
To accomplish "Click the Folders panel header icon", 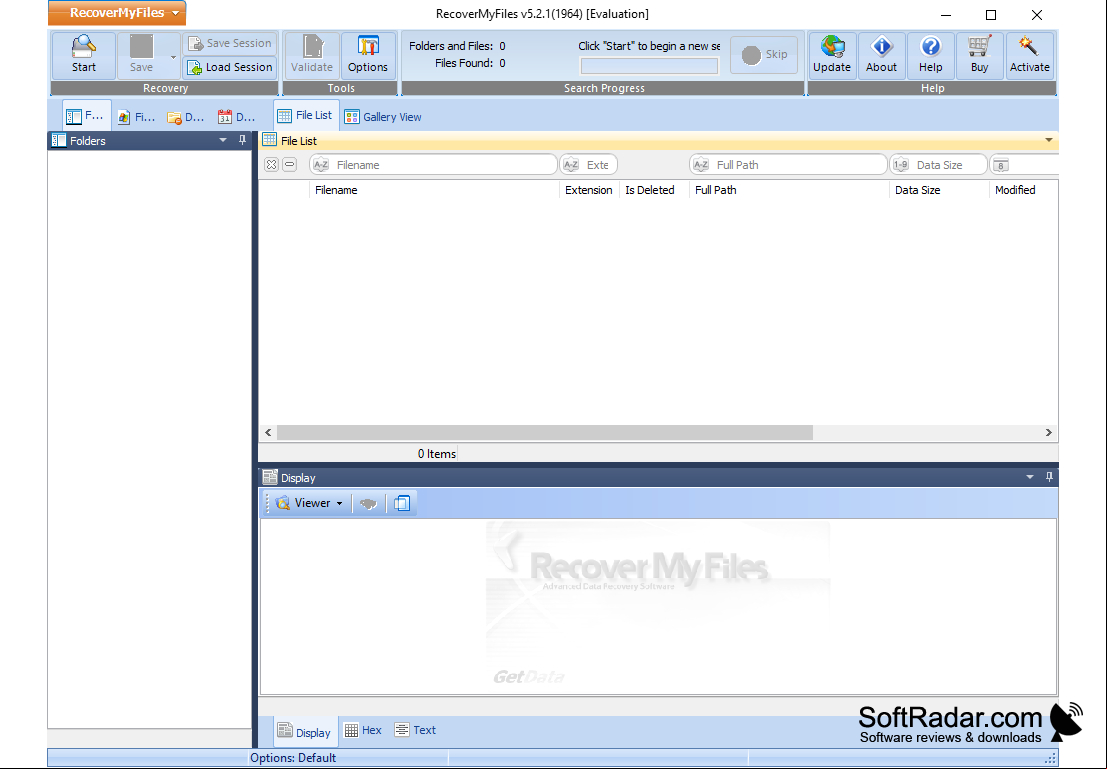I will coord(59,141).
